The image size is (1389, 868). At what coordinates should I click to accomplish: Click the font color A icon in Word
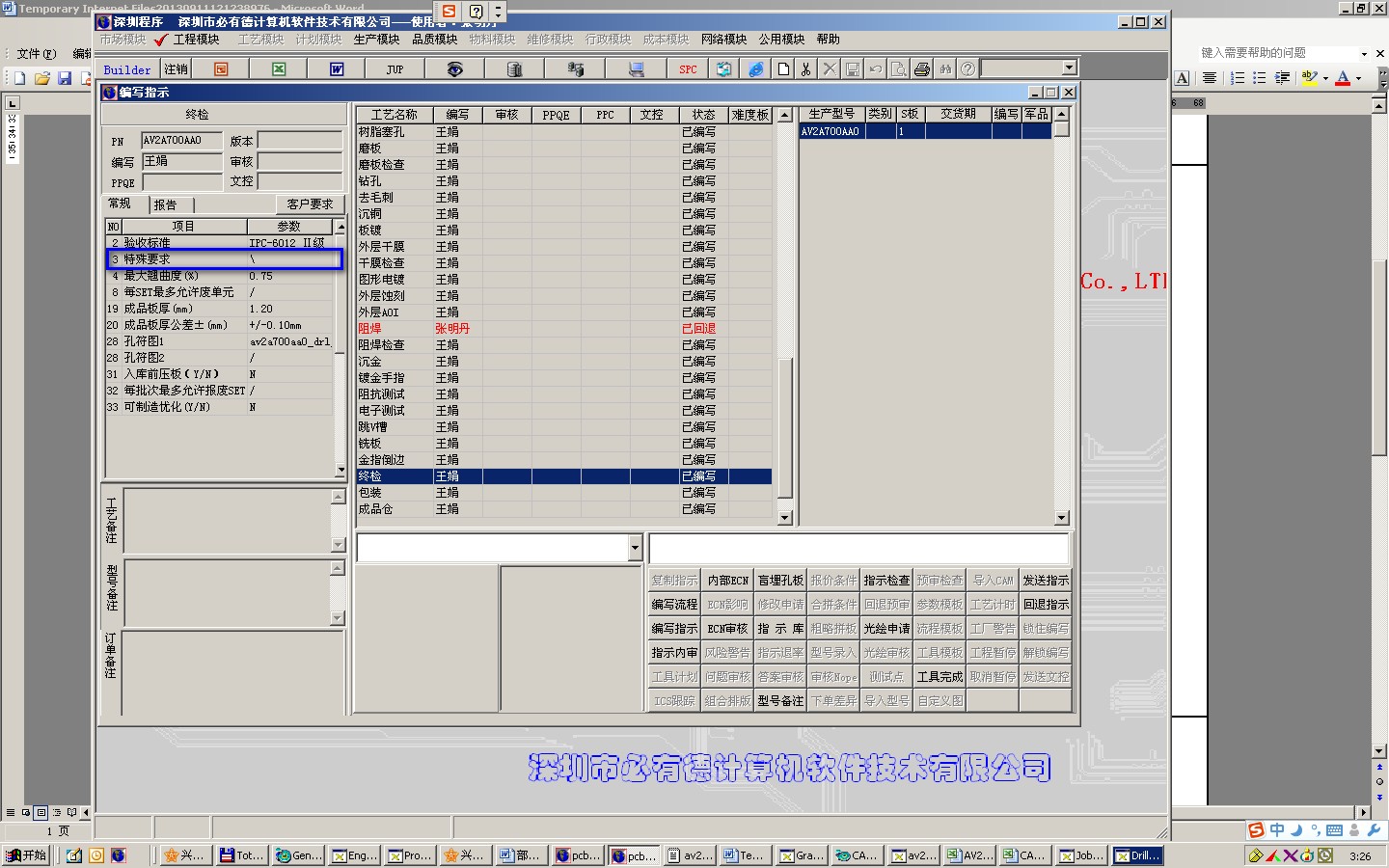tap(1342, 78)
